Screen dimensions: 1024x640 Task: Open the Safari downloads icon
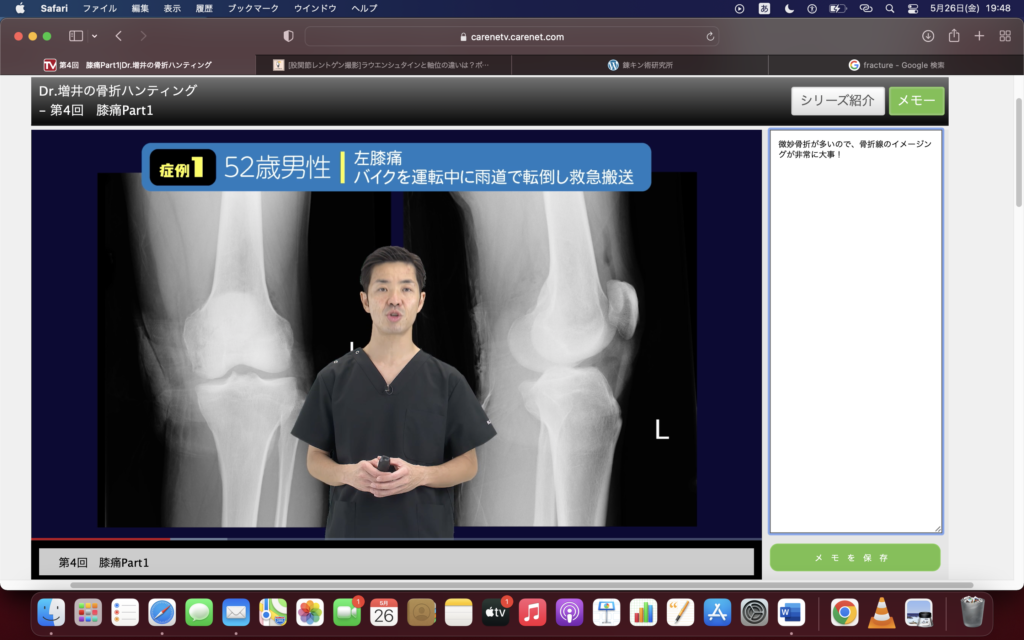(928, 36)
